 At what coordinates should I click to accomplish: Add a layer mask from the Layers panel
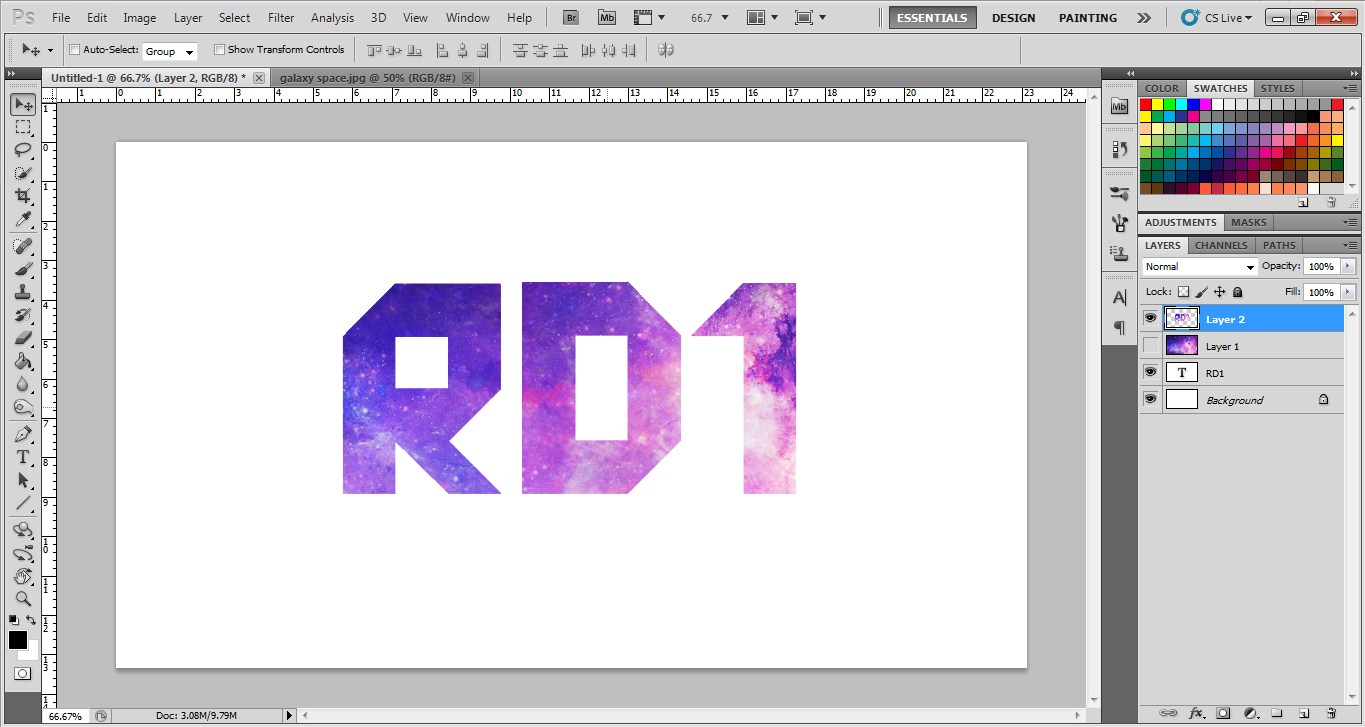pyautogui.click(x=1222, y=713)
